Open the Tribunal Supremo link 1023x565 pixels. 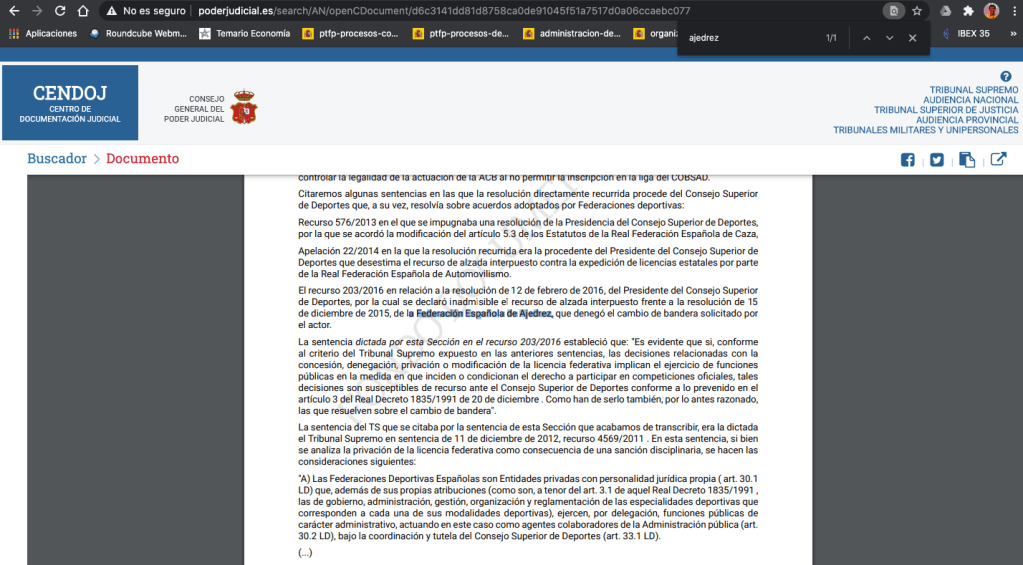pos(973,90)
